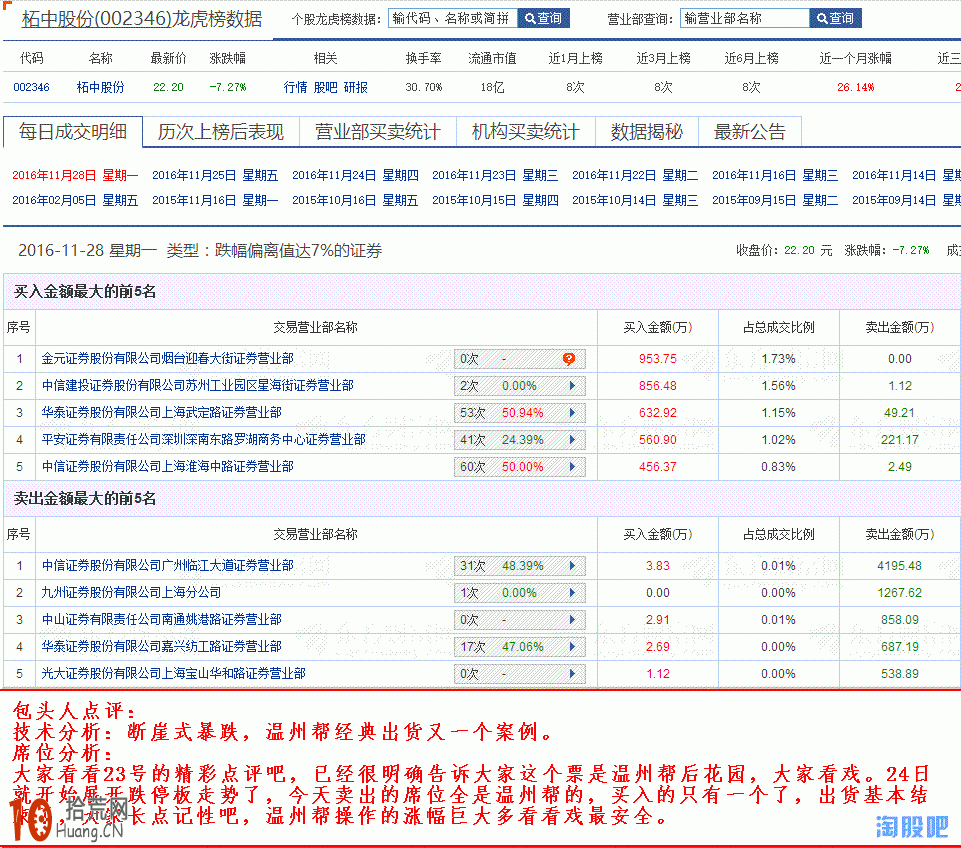Open the 行情 related link
The height and width of the screenshot is (848, 961).
[x=295, y=87]
